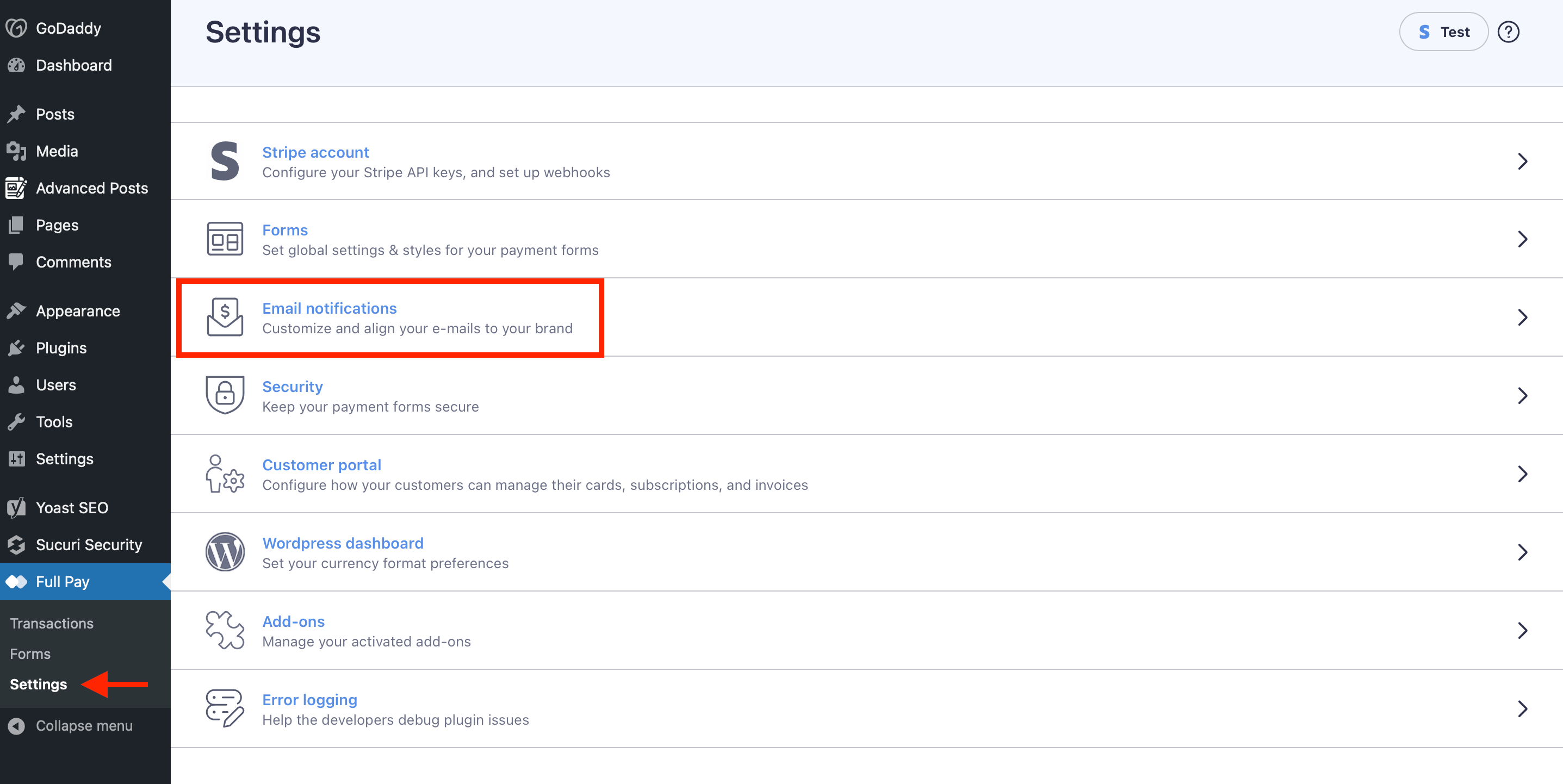Viewport: 1563px width, 784px height.
Task: Click the Customer portal person-gear icon
Action: tap(225, 474)
